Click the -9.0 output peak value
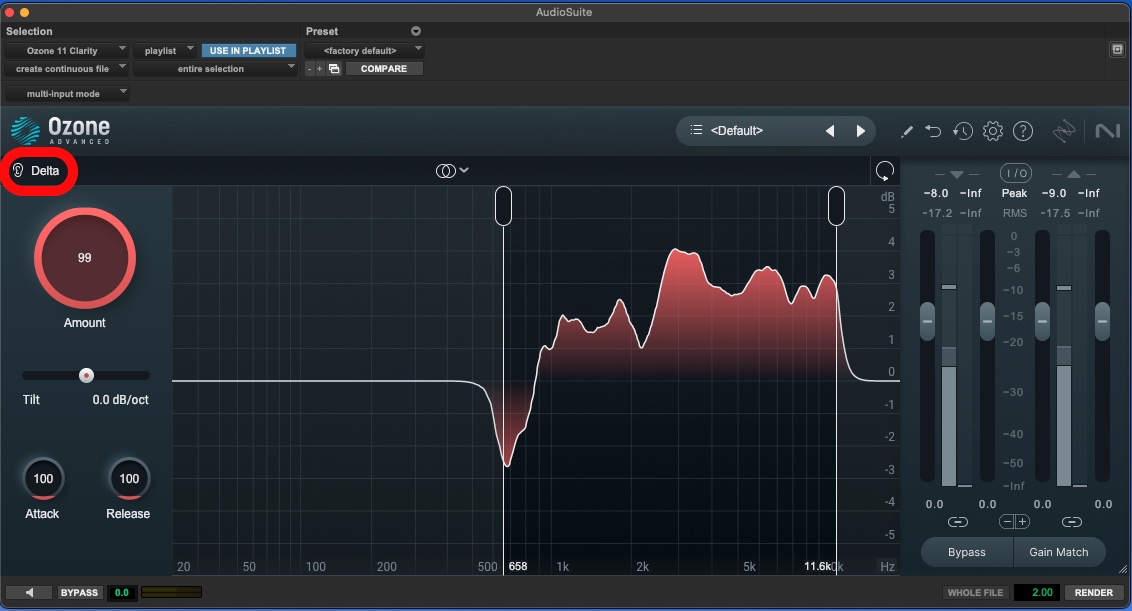 click(x=1053, y=194)
